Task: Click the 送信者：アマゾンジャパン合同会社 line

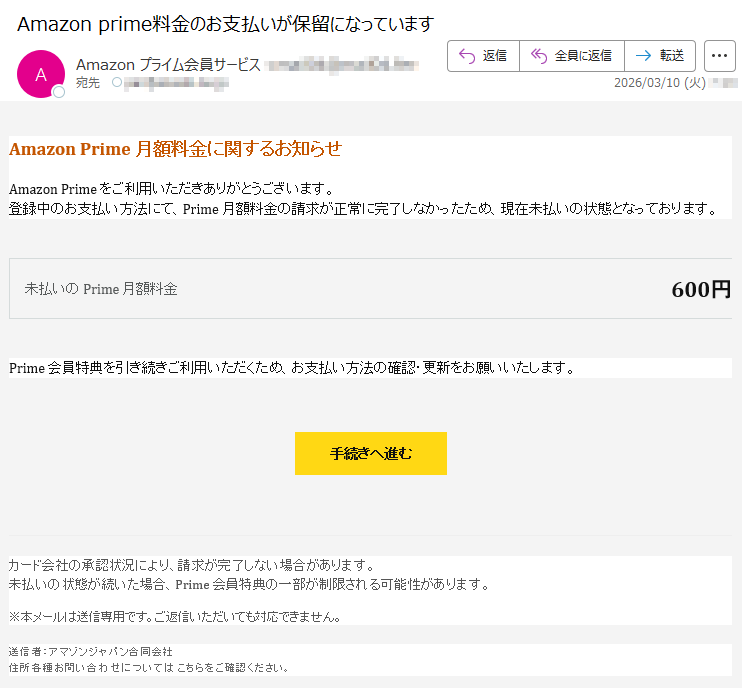Action: pos(91,652)
